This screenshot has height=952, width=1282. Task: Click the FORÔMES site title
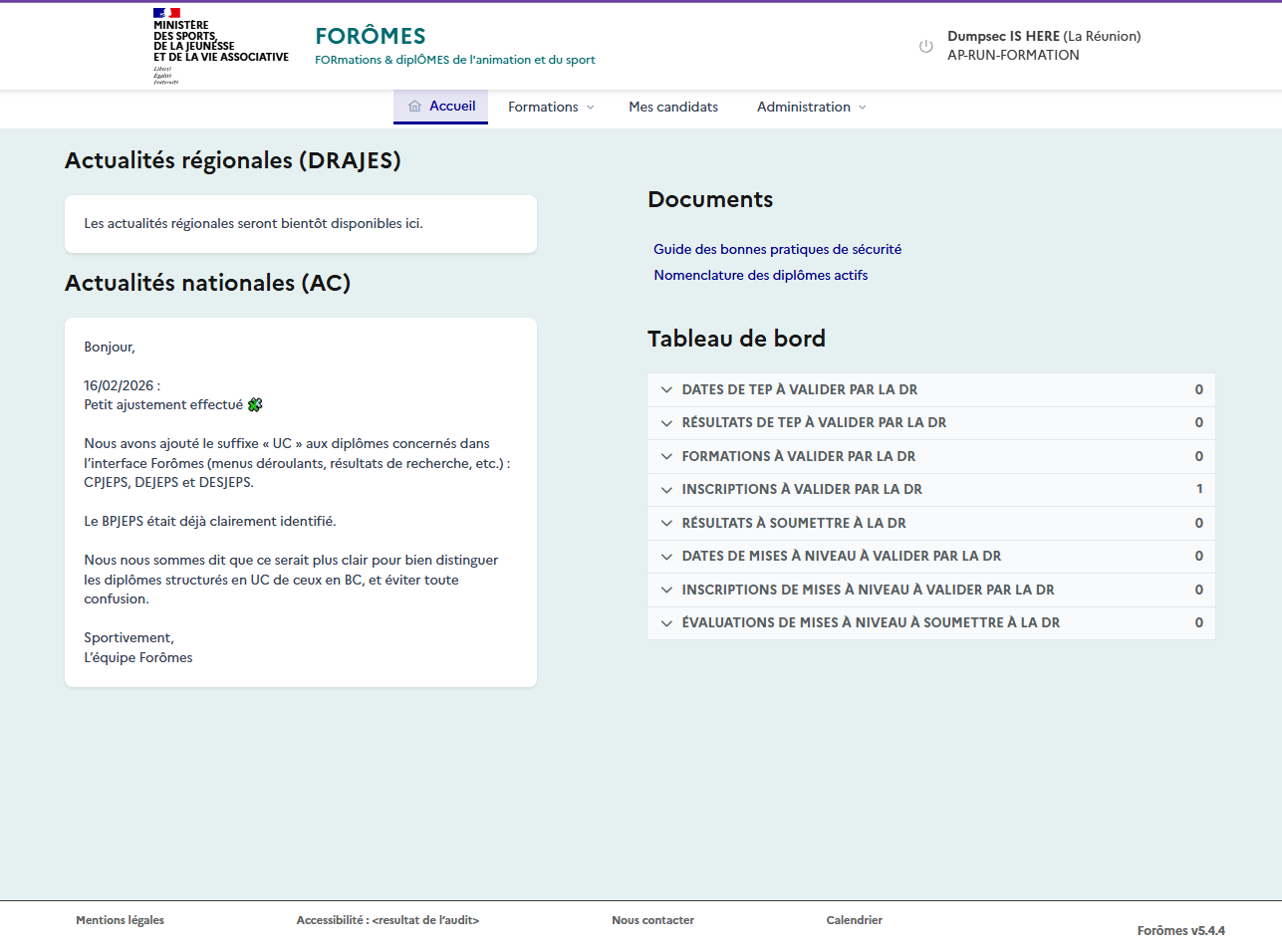click(371, 36)
